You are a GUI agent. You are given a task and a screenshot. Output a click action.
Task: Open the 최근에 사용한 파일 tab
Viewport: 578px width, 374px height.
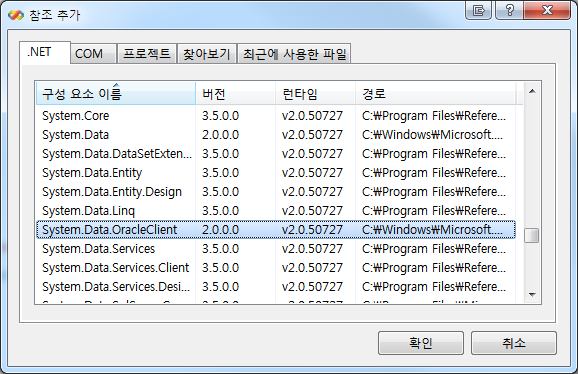pyautogui.click(x=294, y=54)
